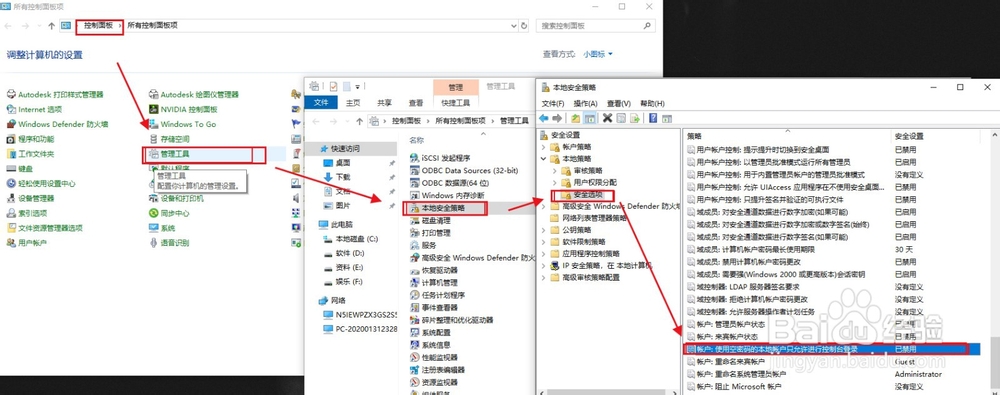Switch to the 快捷工具 ribbon tab

tap(455, 102)
